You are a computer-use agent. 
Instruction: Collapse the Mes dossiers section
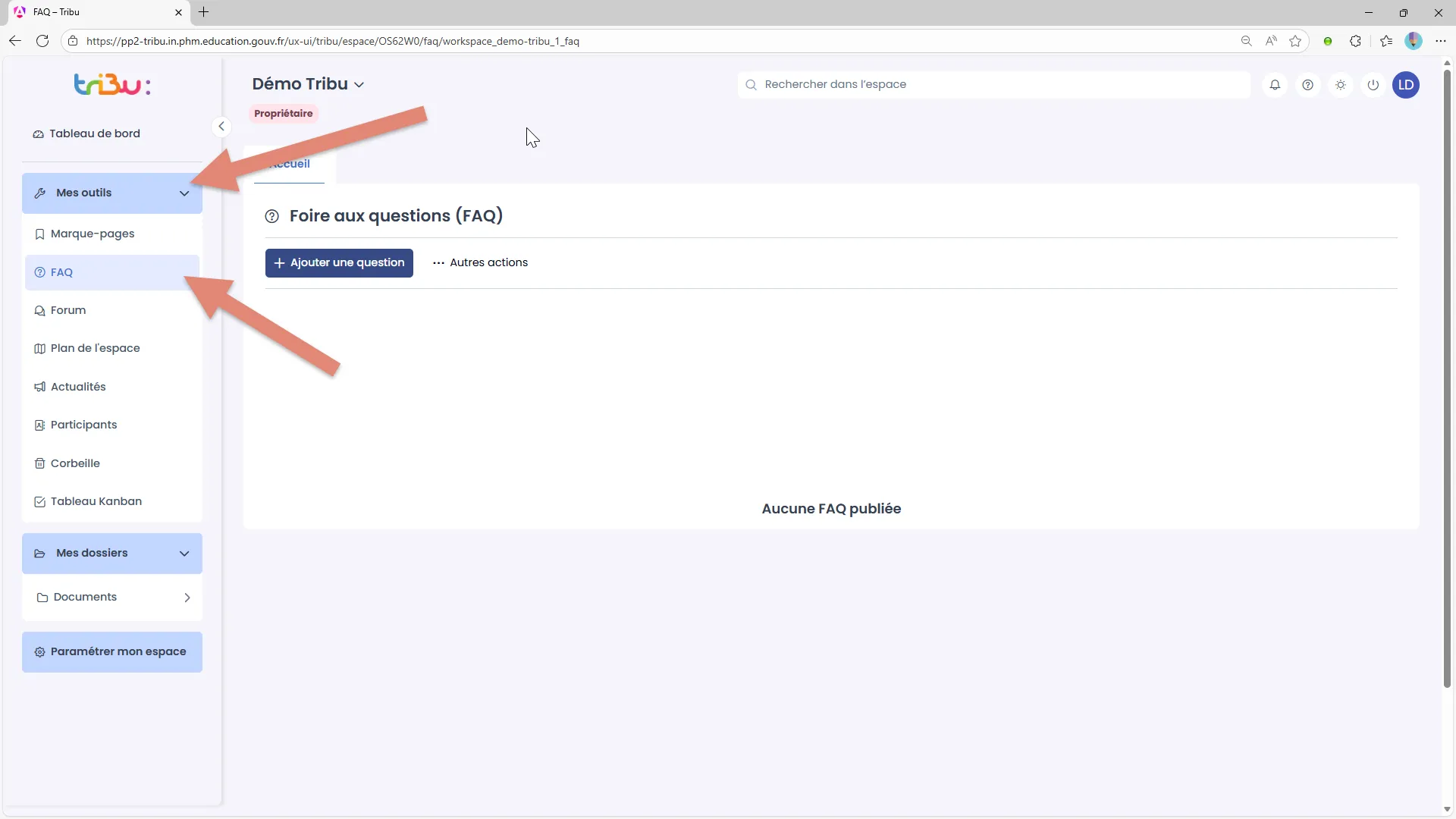tap(112, 554)
